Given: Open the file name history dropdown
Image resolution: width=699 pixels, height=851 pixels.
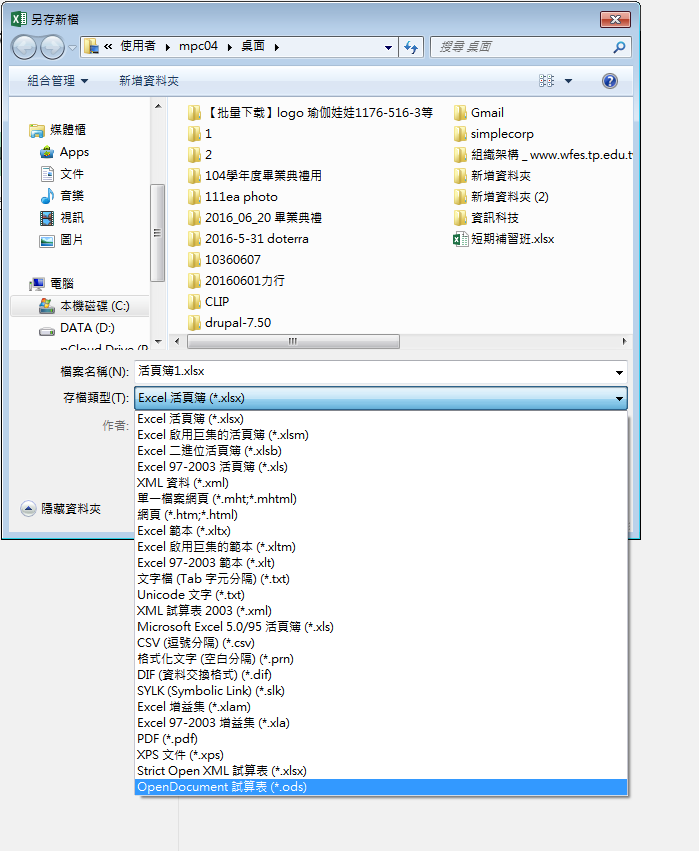Looking at the screenshot, I should coord(619,372).
